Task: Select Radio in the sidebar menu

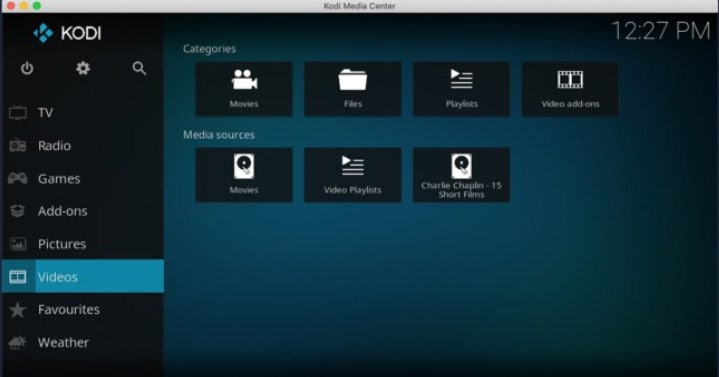Action: 83,146
